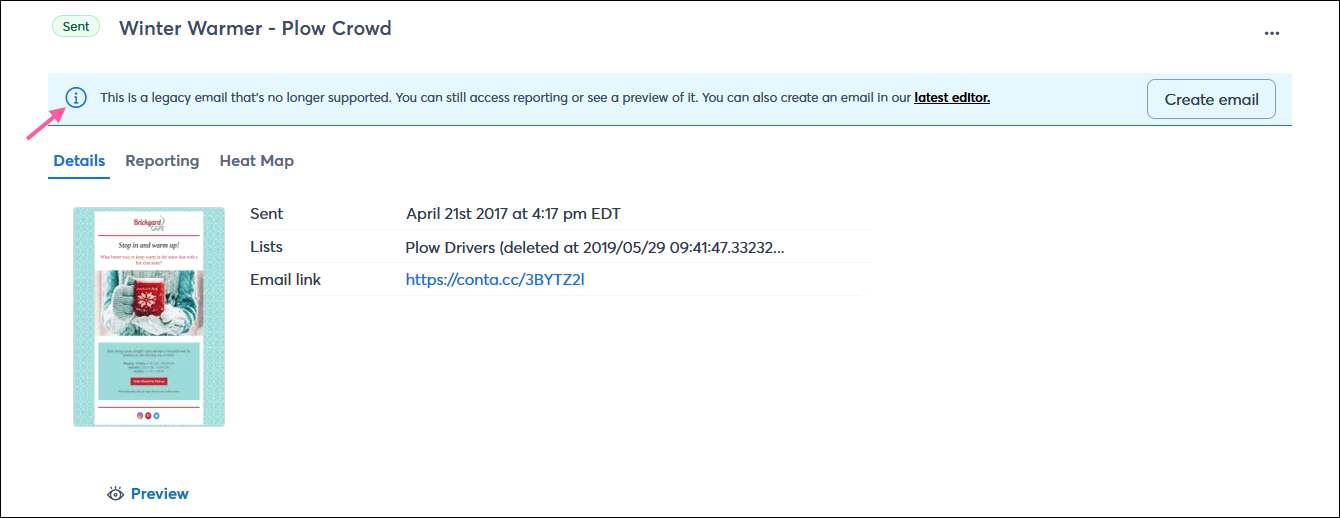Viewport: 1340px width, 518px height.
Task: Open the Heat Map tab
Action: [x=257, y=161]
